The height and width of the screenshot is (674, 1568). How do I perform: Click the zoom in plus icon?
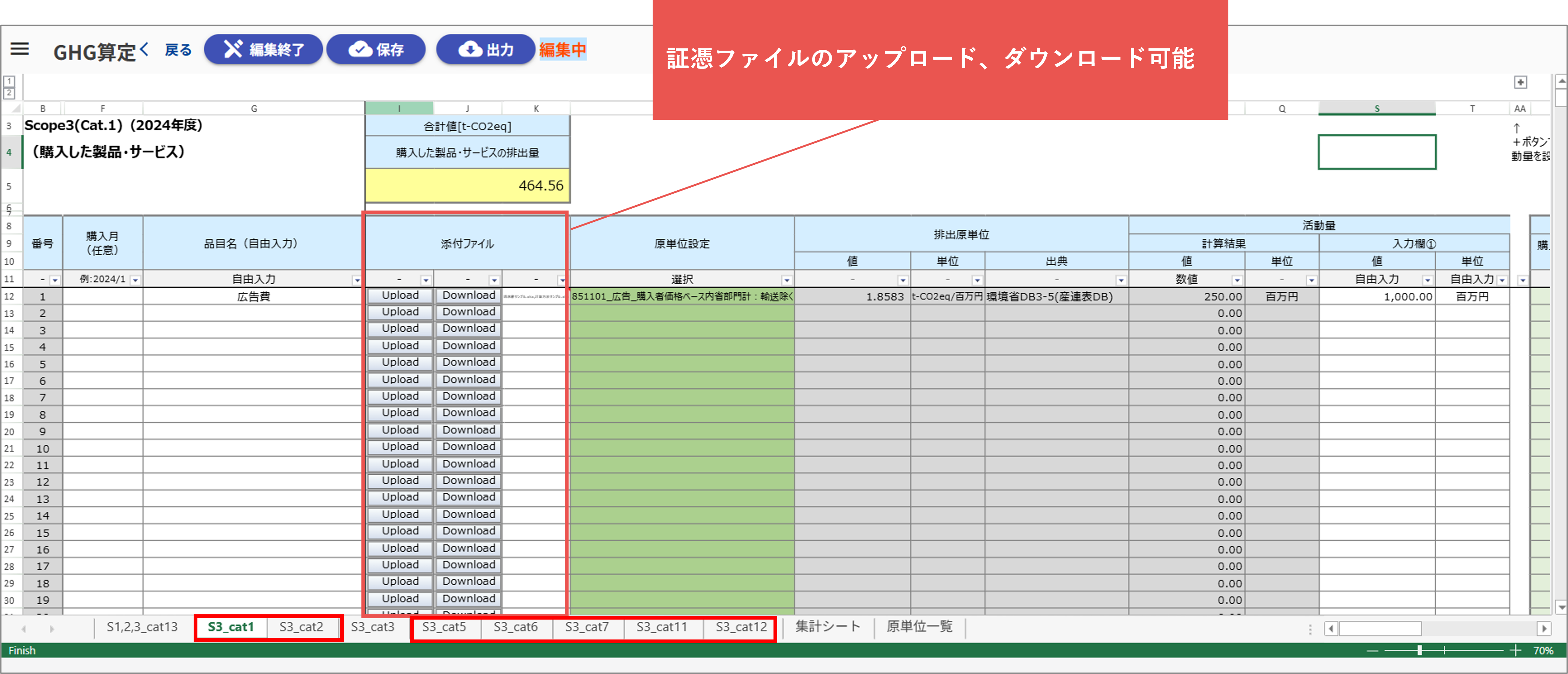click(1515, 651)
